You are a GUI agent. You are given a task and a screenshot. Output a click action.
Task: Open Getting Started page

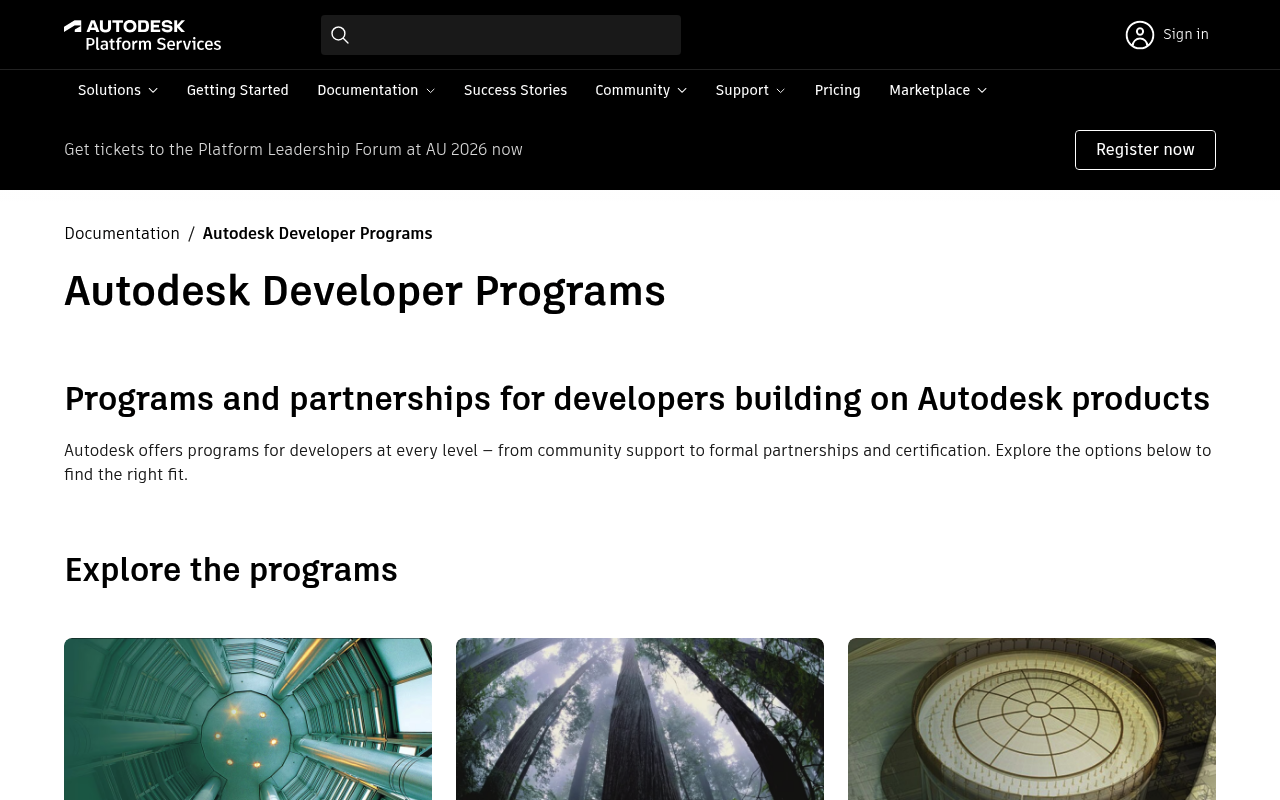point(238,90)
